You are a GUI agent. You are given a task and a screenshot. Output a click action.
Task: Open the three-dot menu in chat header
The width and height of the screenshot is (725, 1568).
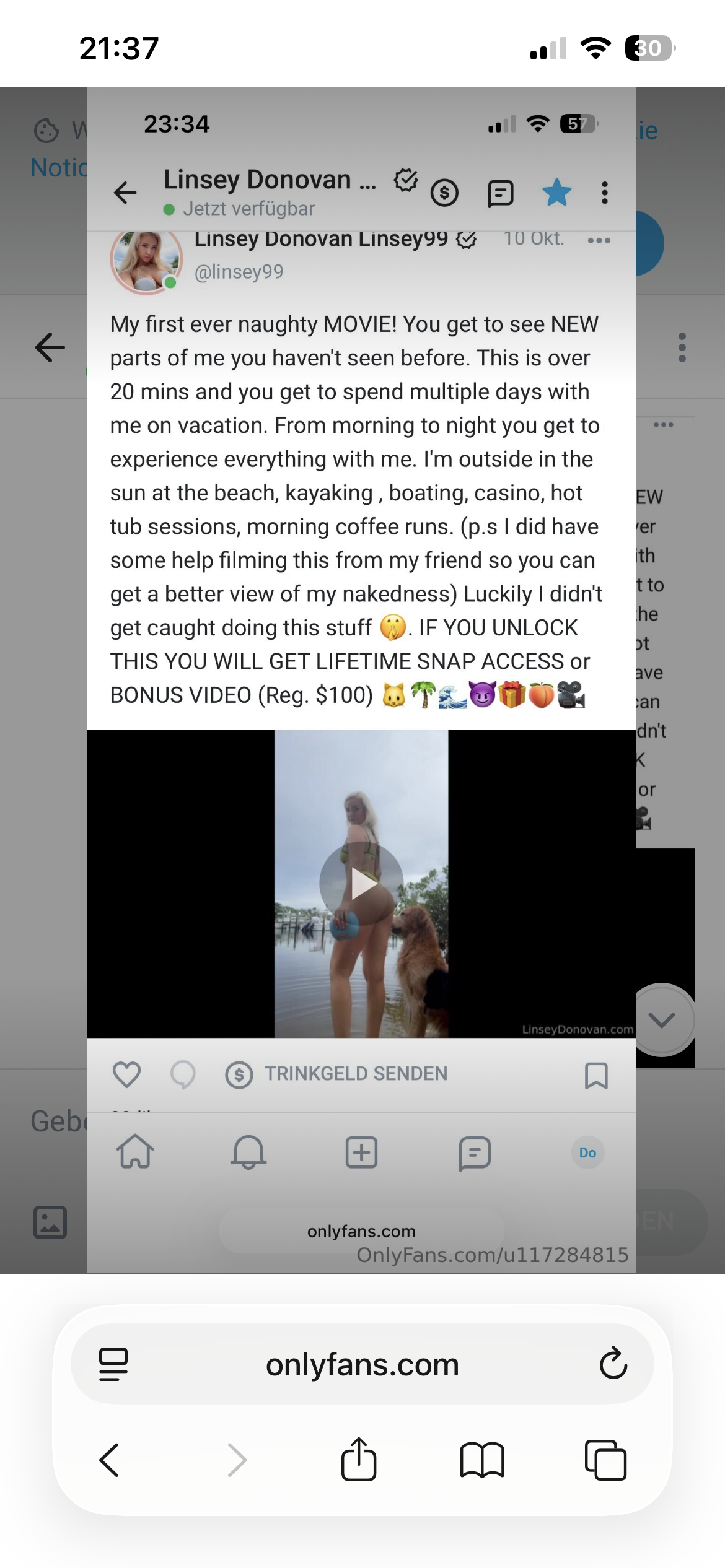[x=605, y=193]
